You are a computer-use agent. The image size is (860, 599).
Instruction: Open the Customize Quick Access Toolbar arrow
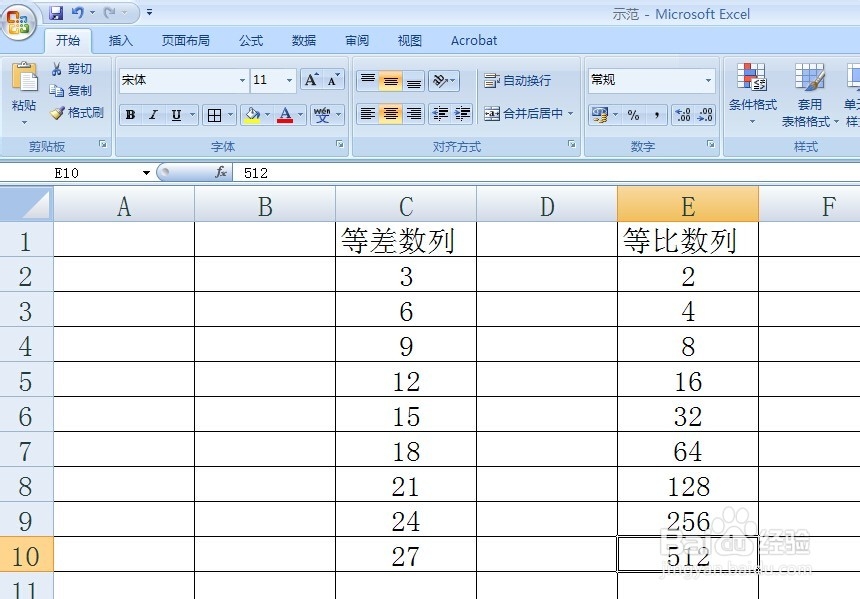[x=149, y=12]
